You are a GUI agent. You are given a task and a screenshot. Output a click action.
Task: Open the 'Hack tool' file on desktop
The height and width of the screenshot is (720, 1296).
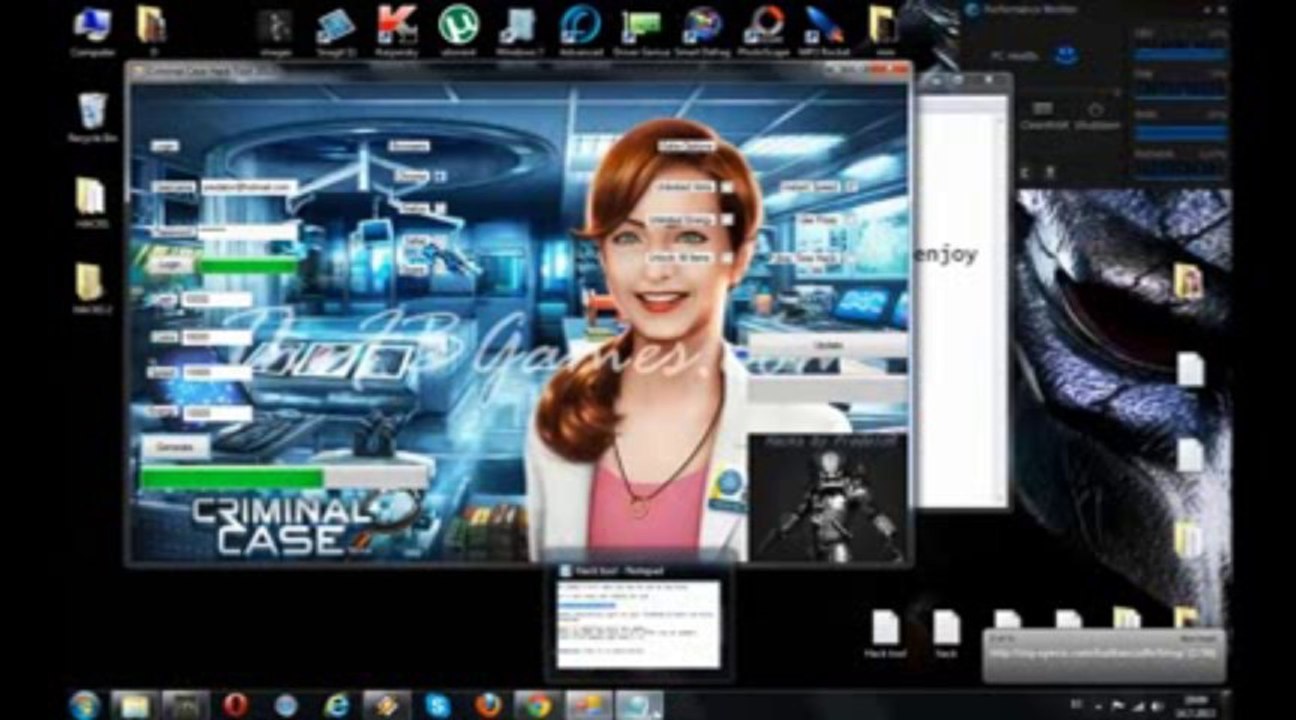click(885, 634)
